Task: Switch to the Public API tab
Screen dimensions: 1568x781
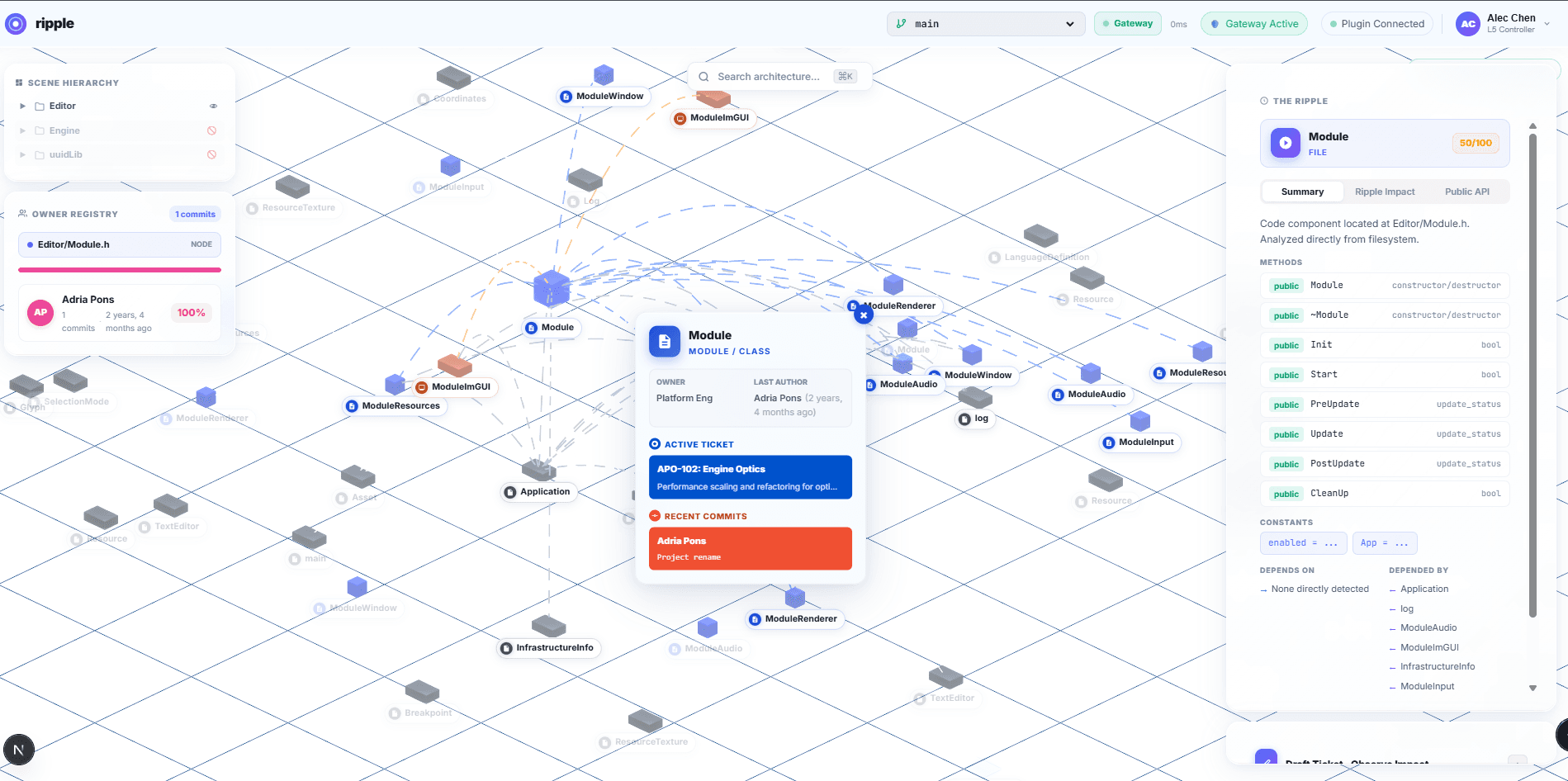Action: click(1467, 192)
